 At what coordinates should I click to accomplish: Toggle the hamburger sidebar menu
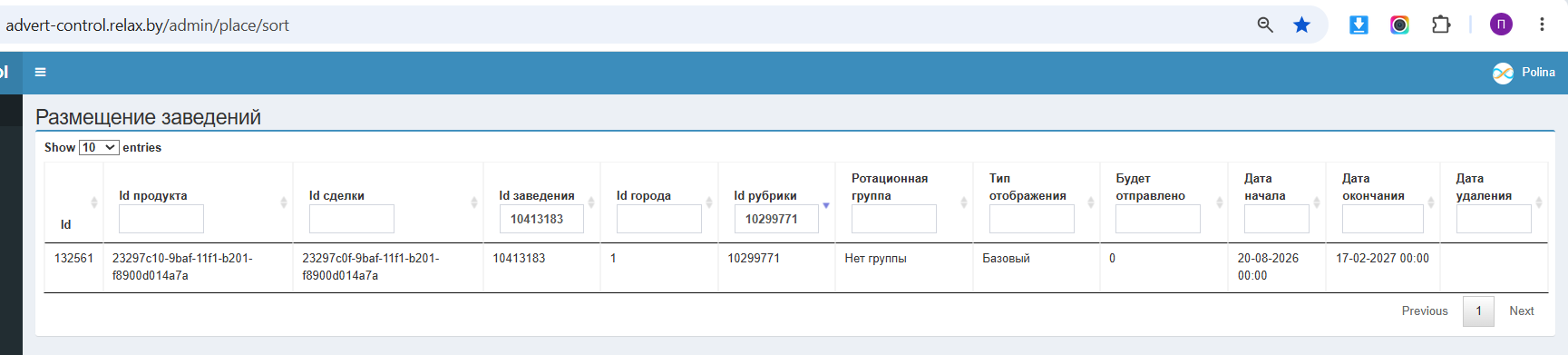(40, 72)
